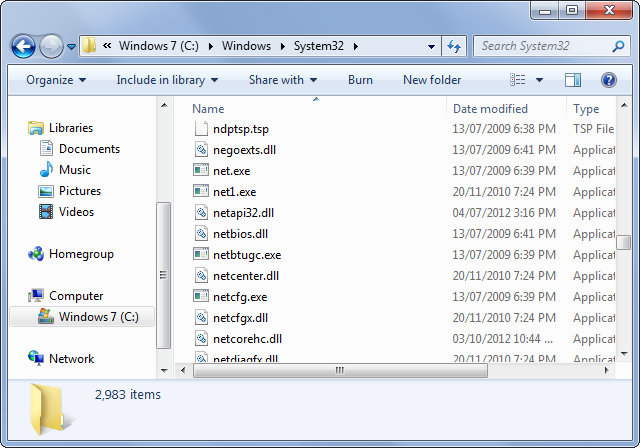Screen dimensions: 640x448
Task: Open the Share with dropdown
Action: [282, 80]
